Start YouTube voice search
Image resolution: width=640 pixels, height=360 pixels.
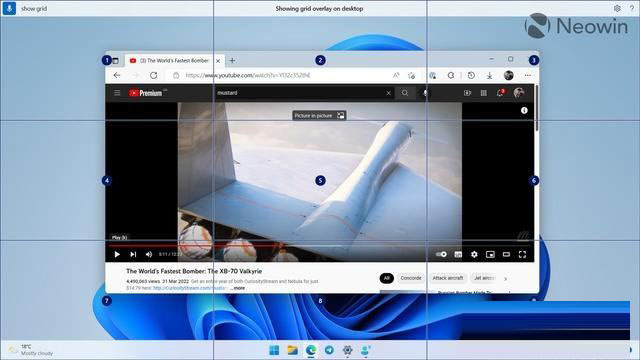(425, 93)
